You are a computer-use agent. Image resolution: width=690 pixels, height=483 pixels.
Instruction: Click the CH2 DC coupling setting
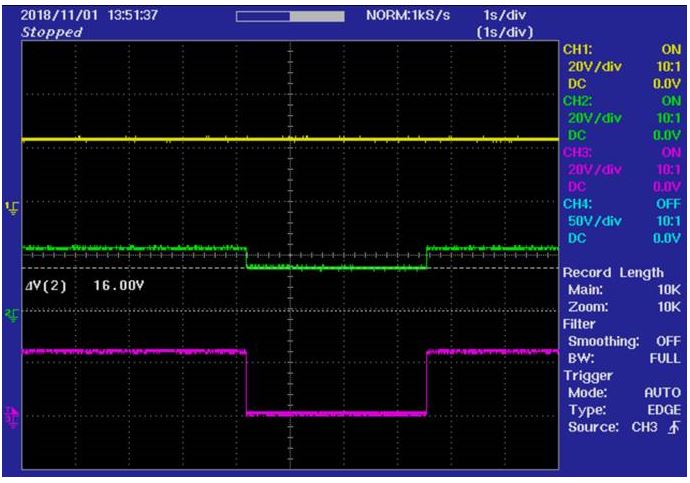tap(576, 135)
